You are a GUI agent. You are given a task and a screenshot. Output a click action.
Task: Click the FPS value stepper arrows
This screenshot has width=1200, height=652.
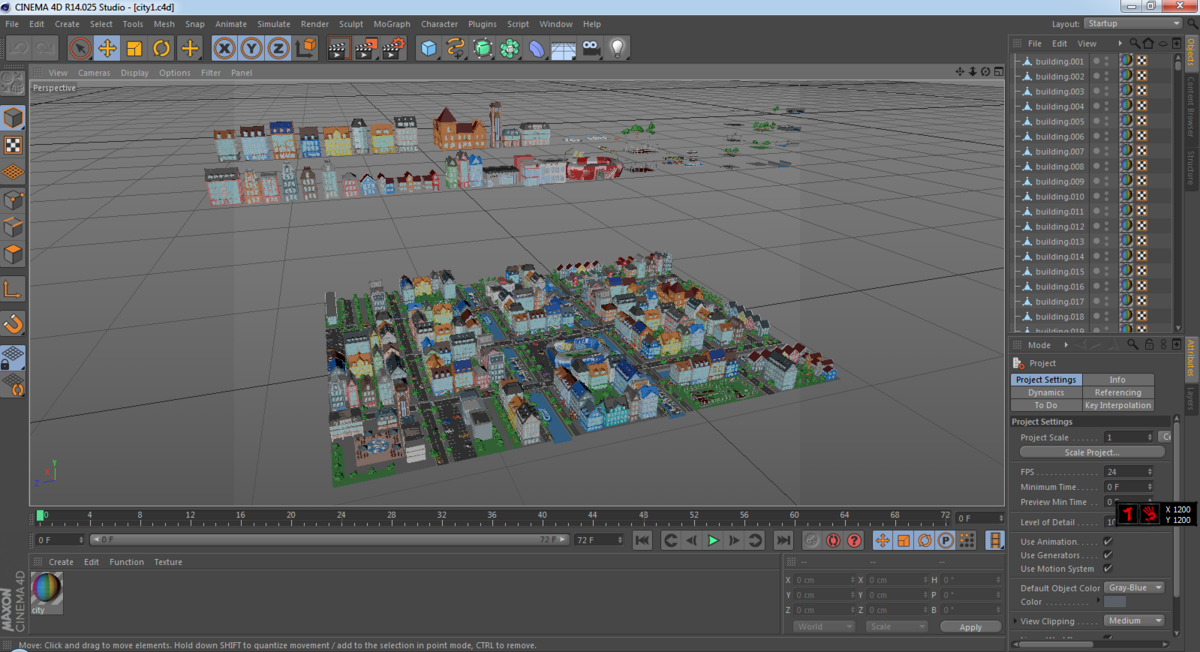pos(1150,472)
